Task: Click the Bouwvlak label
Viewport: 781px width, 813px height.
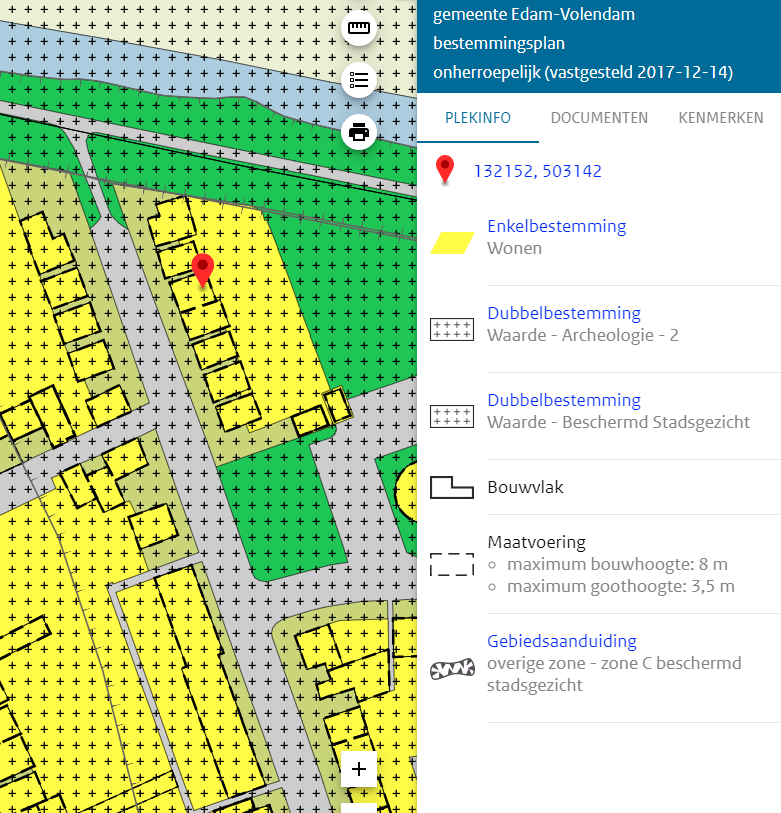Action: 525,487
